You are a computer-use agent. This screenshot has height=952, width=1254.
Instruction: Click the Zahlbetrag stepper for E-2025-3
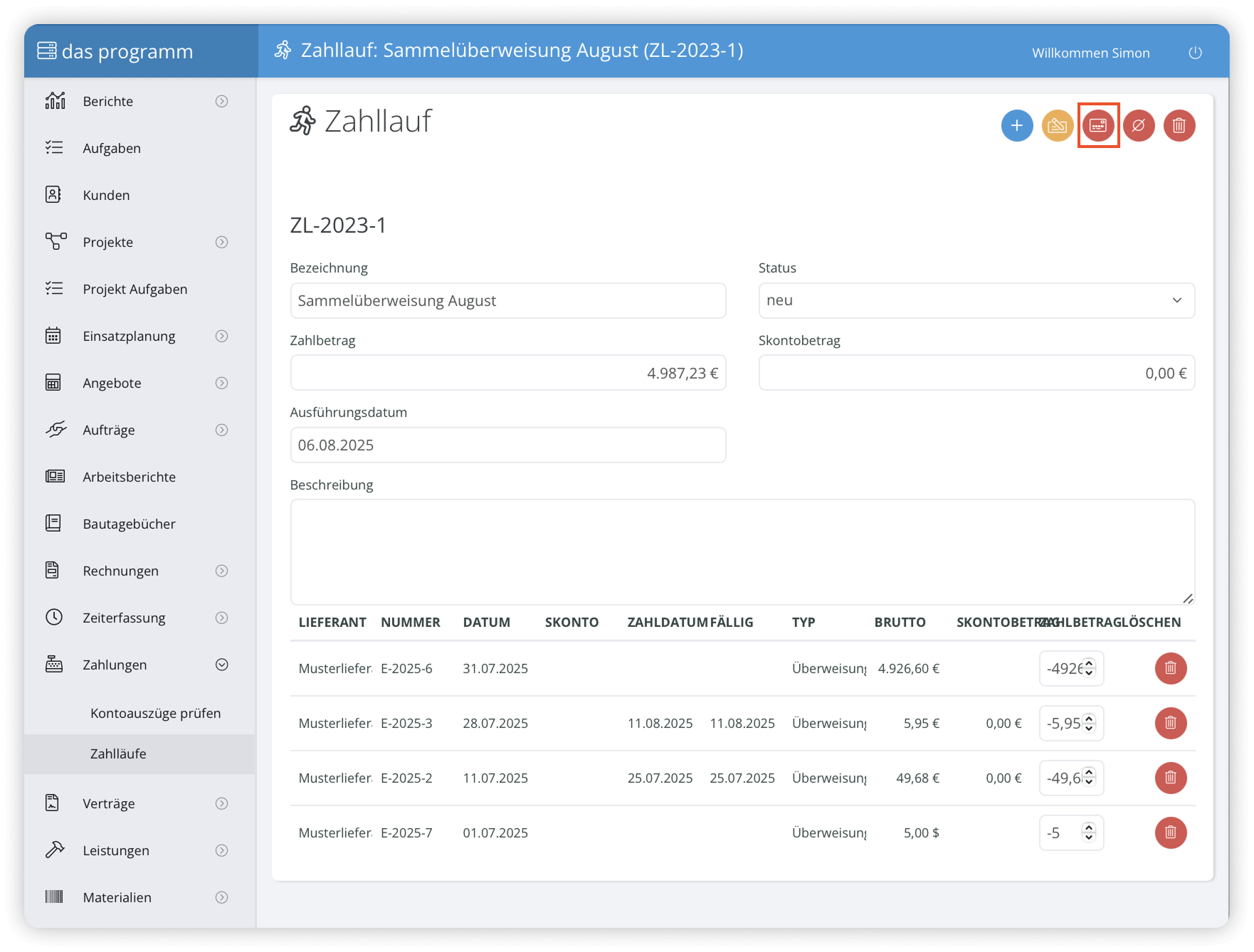[1089, 723]
